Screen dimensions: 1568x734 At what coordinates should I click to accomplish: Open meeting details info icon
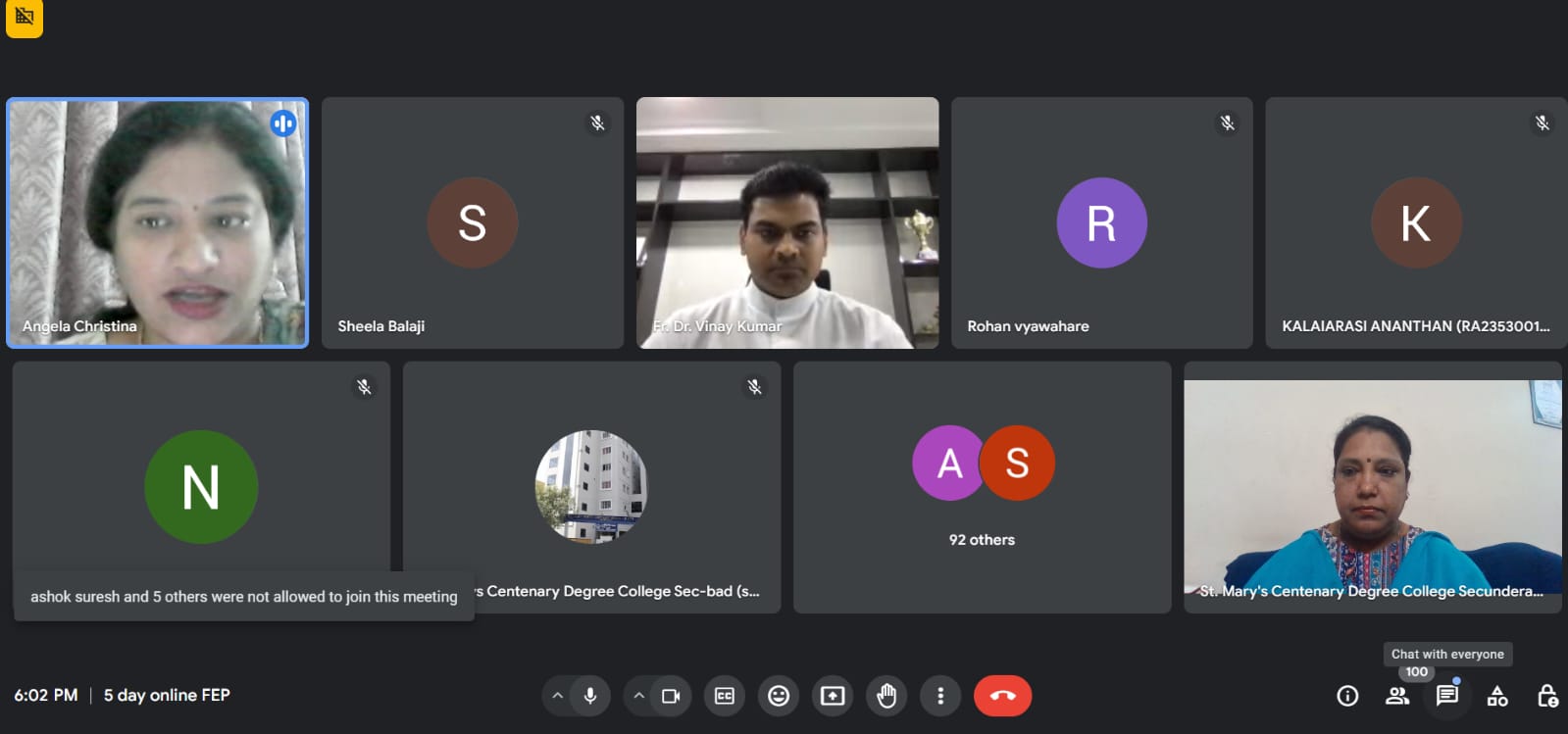point(1347,696)
